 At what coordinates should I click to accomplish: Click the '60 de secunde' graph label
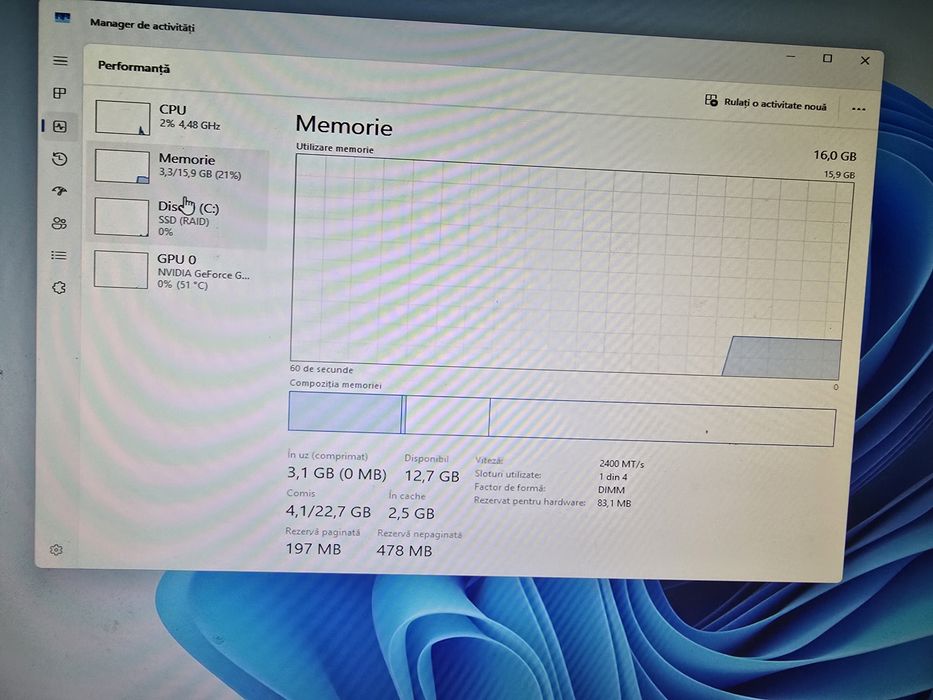click(321, 369)
